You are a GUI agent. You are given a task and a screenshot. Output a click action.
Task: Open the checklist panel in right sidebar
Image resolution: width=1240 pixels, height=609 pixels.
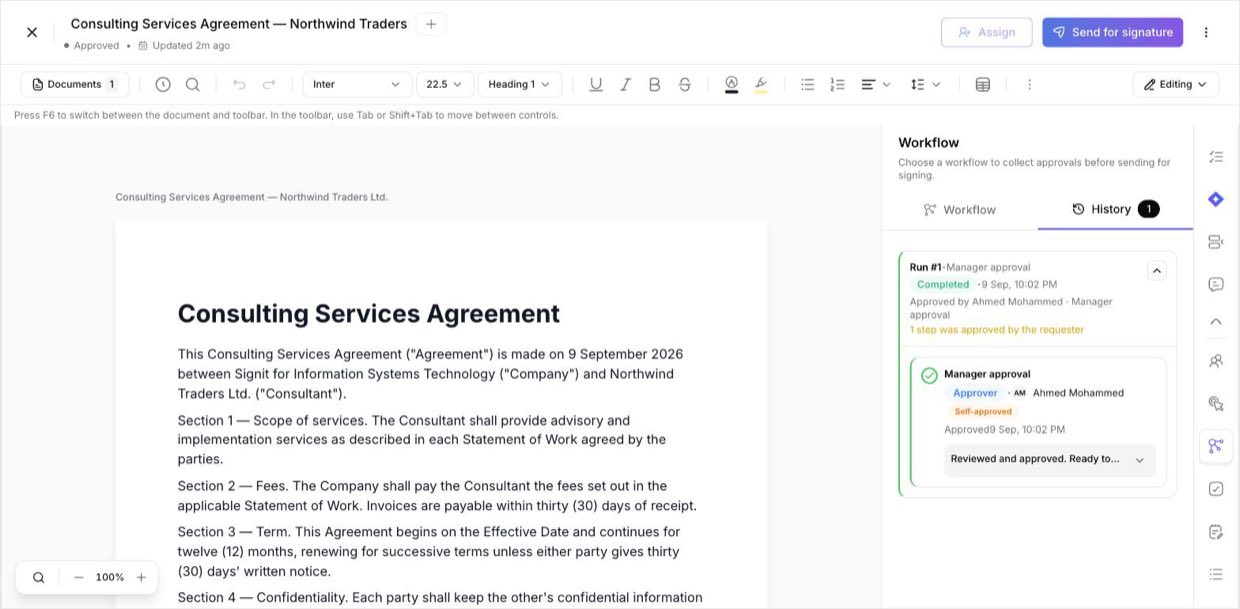[x=1216, y=157]
